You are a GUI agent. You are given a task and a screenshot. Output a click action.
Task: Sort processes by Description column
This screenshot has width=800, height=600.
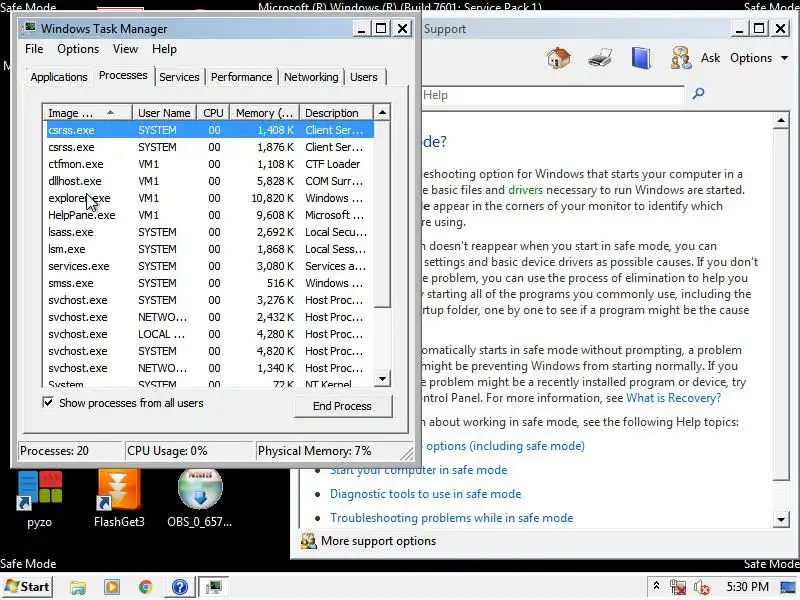coord(337,112)
